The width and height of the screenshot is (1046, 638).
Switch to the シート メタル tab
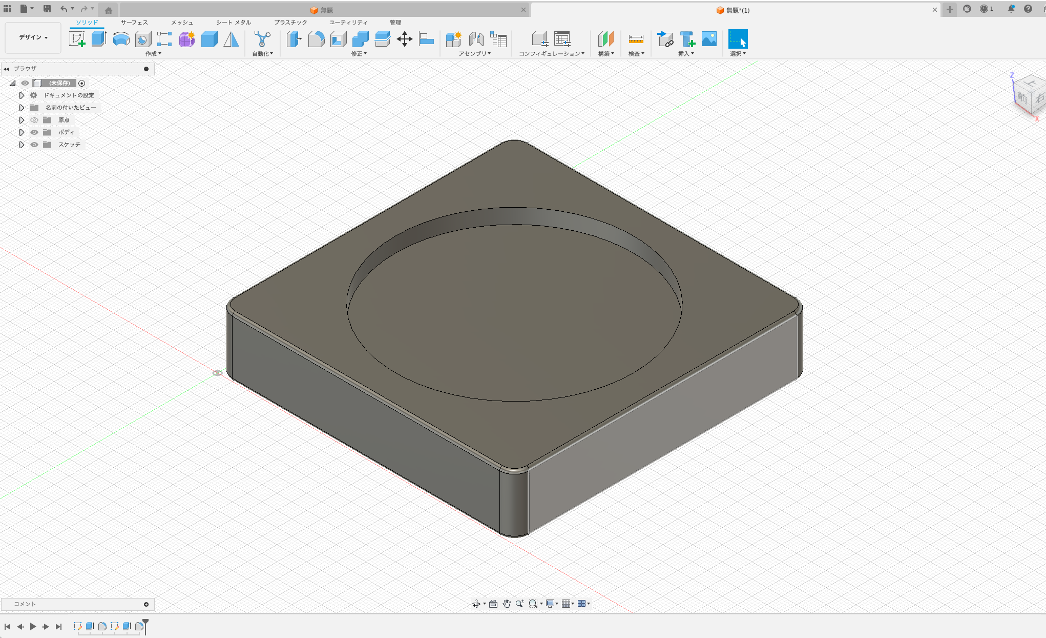[x=233, y=21]
